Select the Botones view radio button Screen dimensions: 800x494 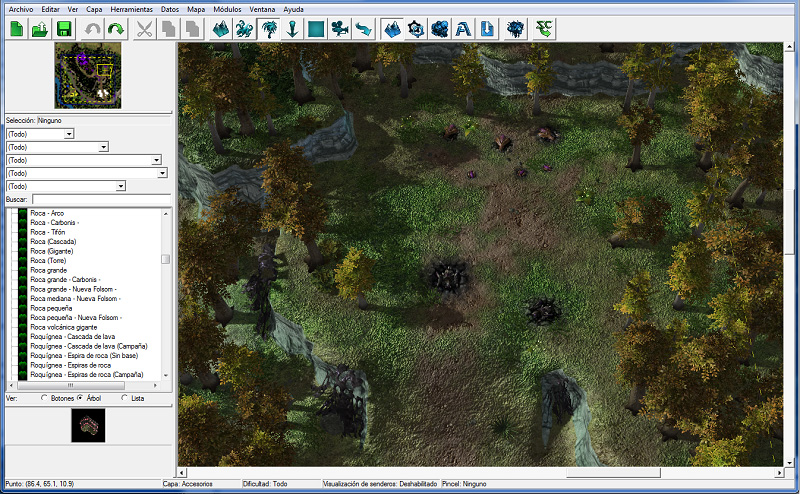44,398
